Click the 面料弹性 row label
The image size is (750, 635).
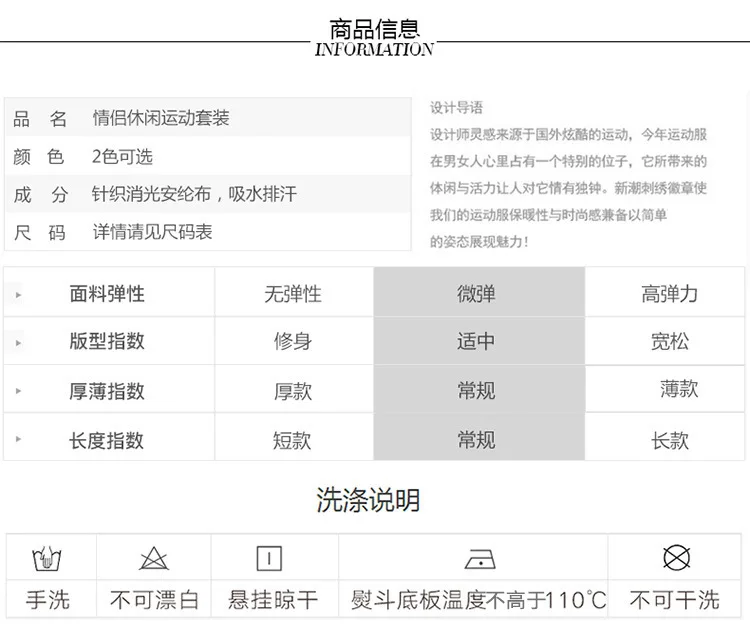click(107, 294)
